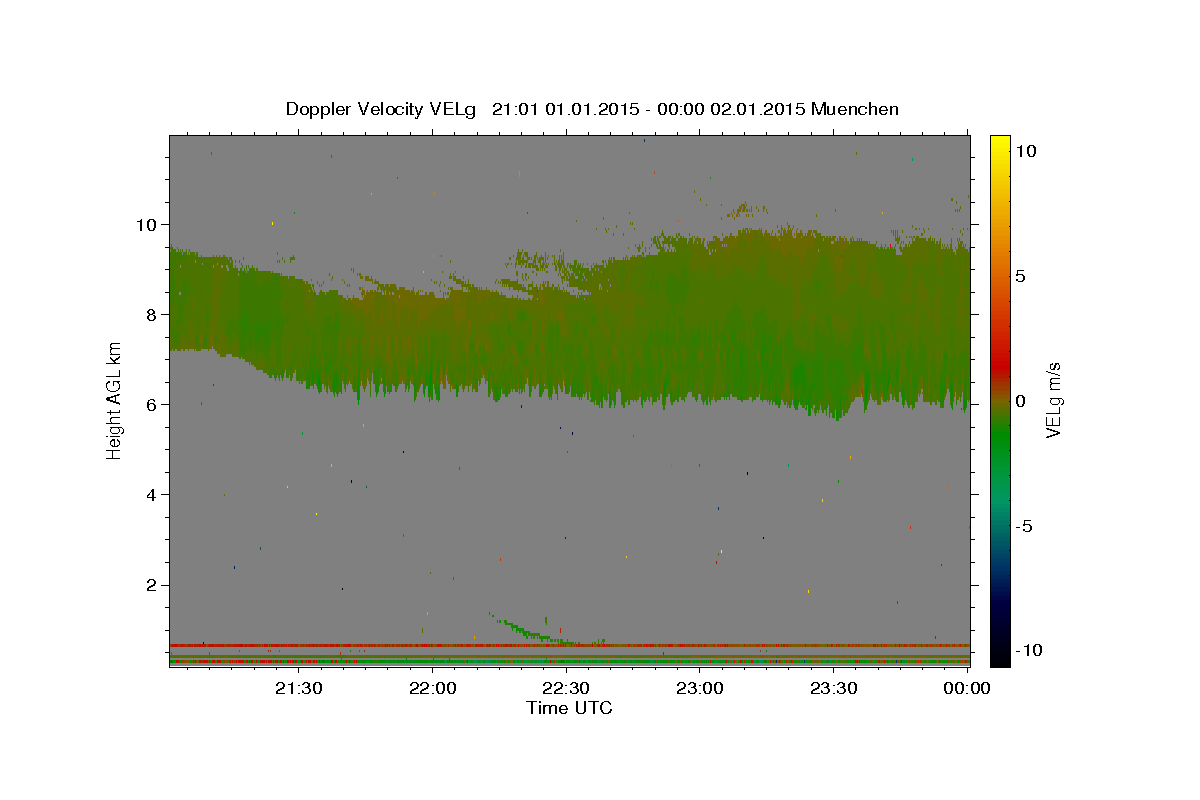Click the colorbar value -10 label
Image resolution: width=1200 pixels, height=800 pixels.
tap(1030, 651)
